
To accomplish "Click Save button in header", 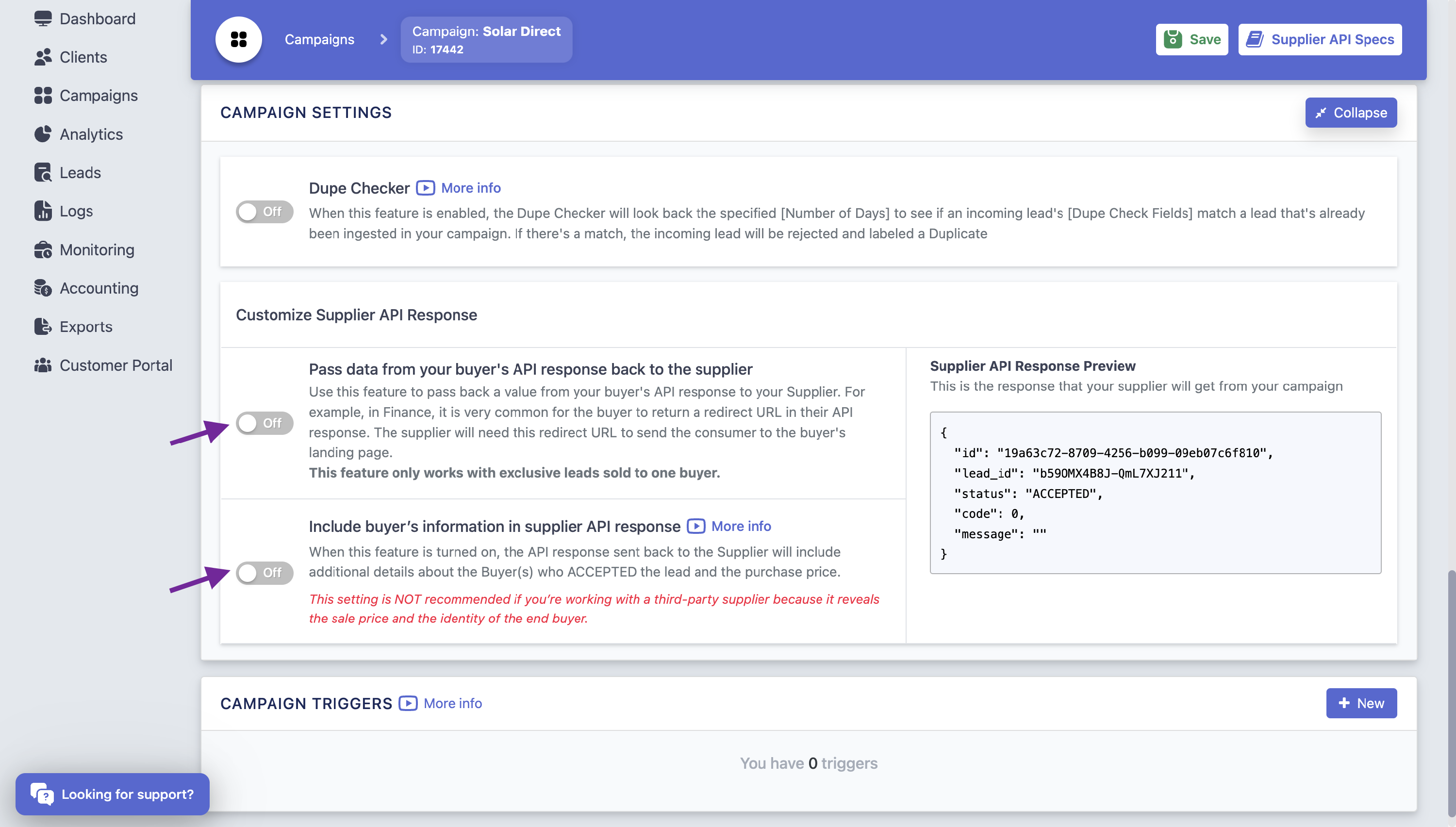I will (x=1192, y=39).
